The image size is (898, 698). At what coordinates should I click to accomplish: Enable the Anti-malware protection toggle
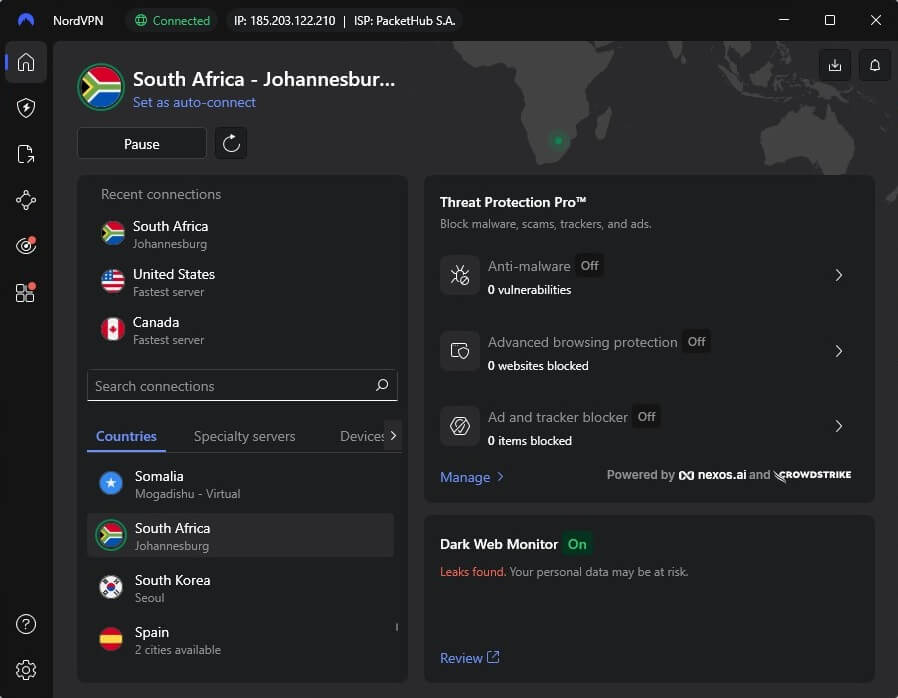[x=589, y=266]
